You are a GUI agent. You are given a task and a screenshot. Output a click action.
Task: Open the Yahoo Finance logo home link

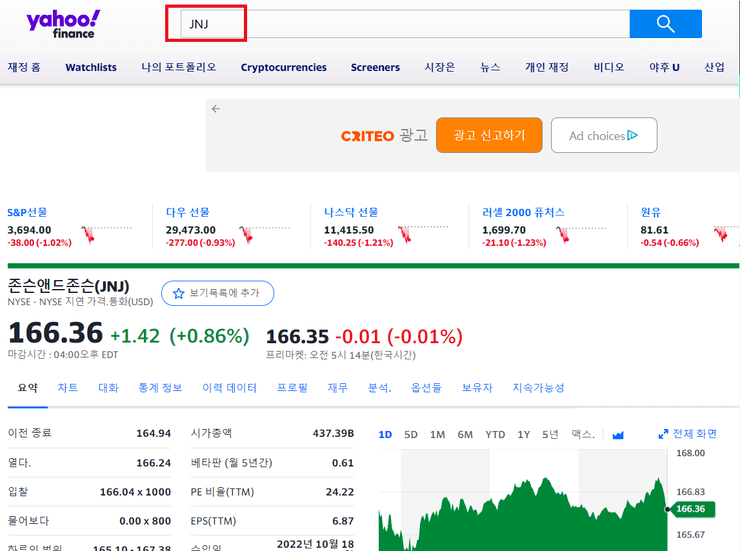click(x=63, y=25)
